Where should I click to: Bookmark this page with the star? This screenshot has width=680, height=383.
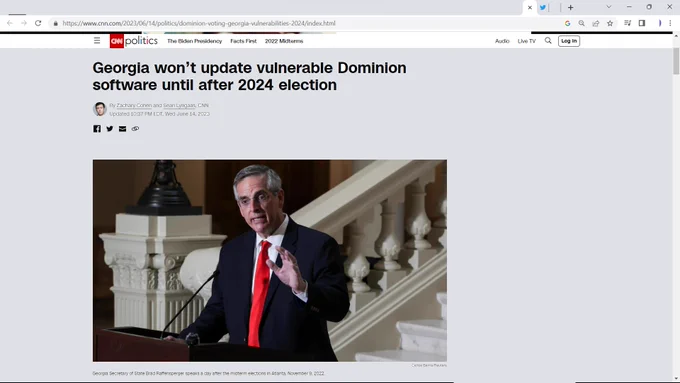click(610, 23)
